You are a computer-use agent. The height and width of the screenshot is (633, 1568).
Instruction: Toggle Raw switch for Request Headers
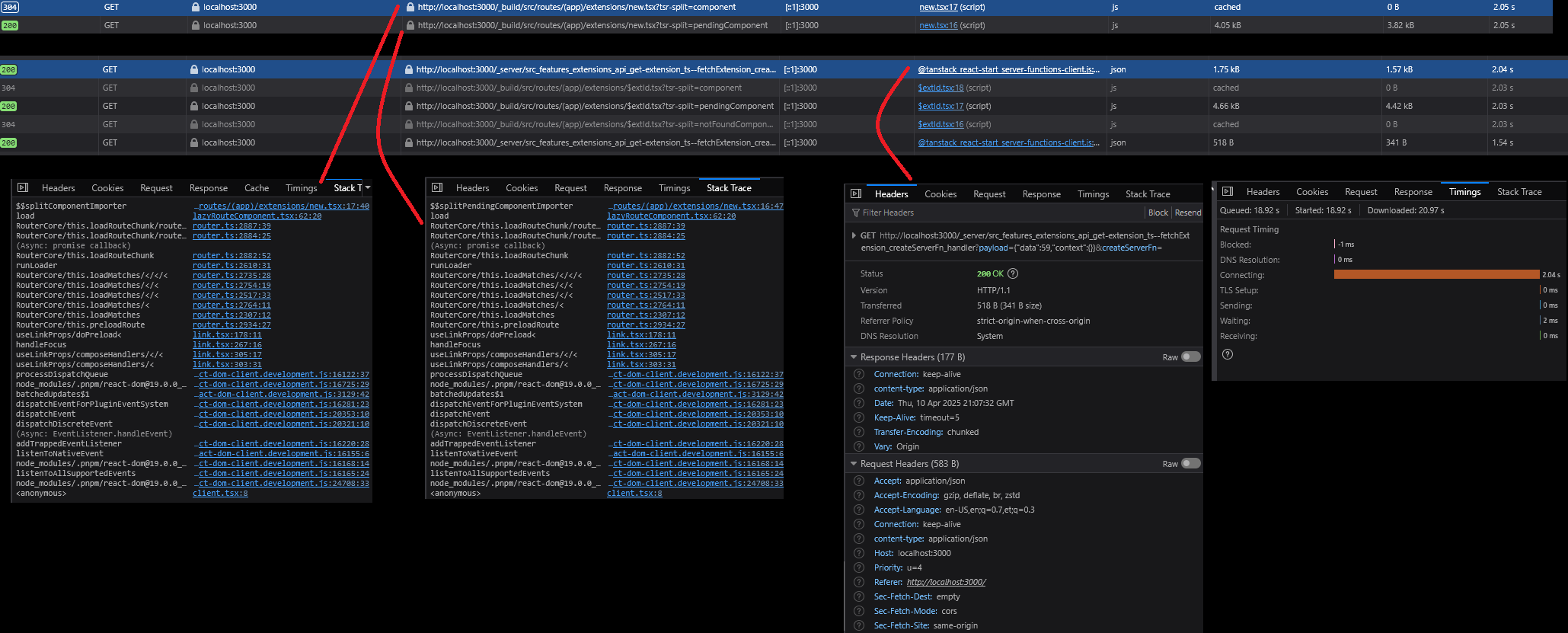[x=1191, y=463]
